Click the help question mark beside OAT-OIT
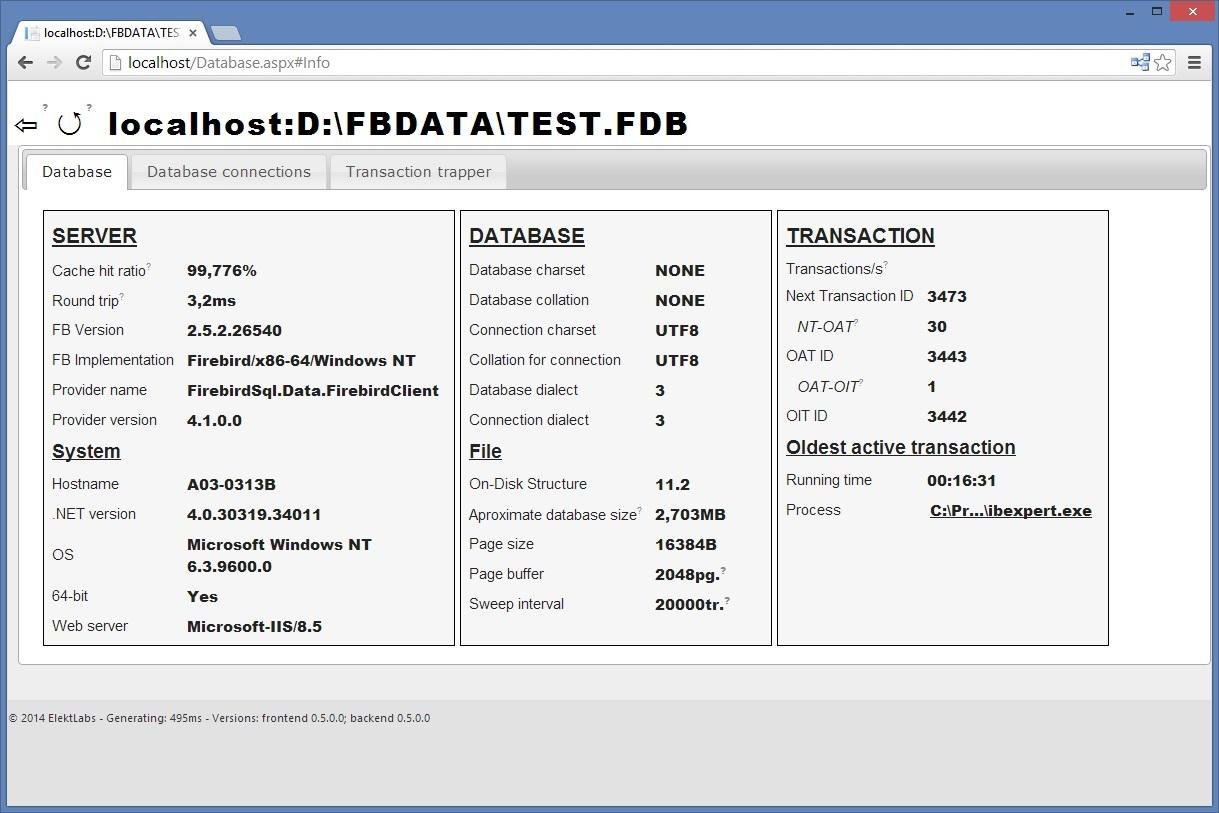 coord(862,380)
